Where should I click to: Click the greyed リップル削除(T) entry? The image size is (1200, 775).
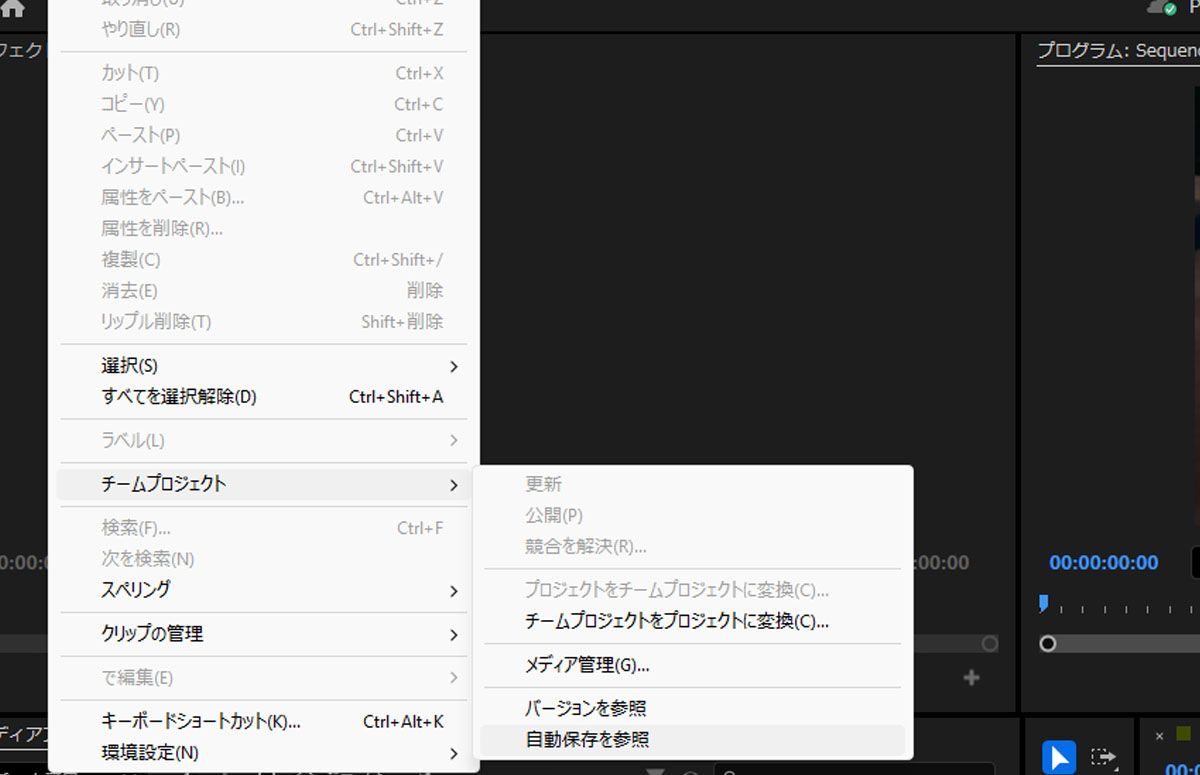pyautogui.click(x=264, y=322)
